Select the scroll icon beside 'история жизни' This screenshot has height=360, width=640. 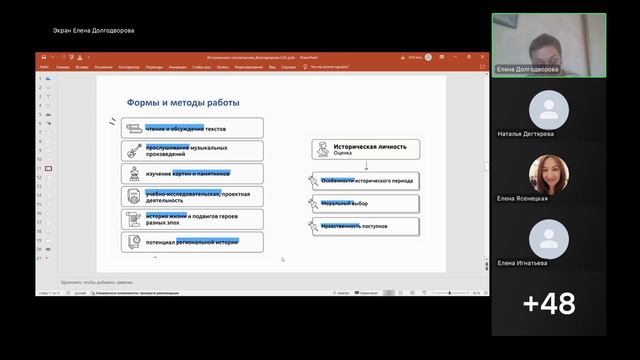133,219
